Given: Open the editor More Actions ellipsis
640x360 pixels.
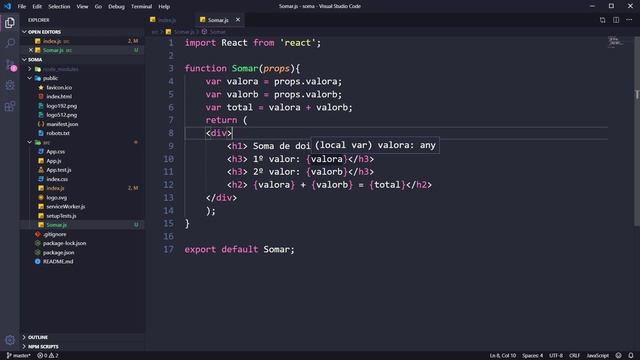Looking at the screenshot, I should click(x=629, y=20).
